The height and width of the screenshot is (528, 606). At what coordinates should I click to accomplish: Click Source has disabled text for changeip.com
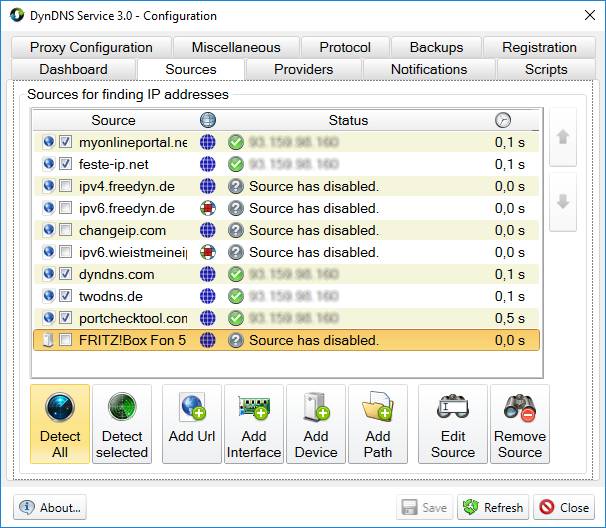click(x=314, y=230)
